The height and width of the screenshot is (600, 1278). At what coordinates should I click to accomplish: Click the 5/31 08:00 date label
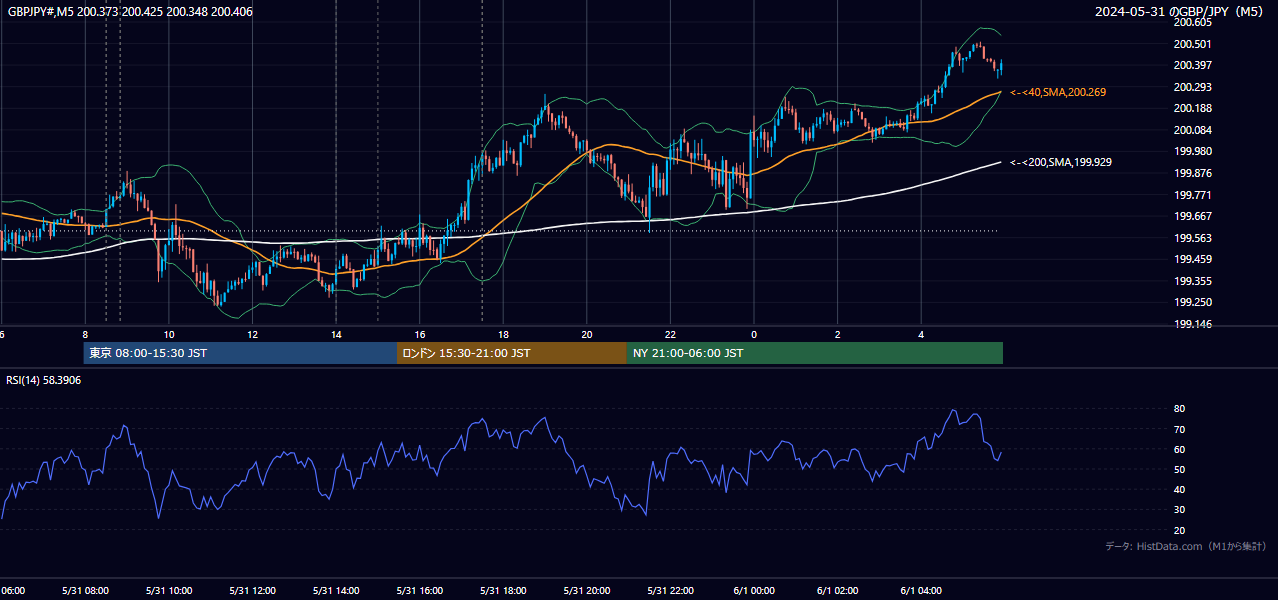pyautogui.click(x=85, y=590)
